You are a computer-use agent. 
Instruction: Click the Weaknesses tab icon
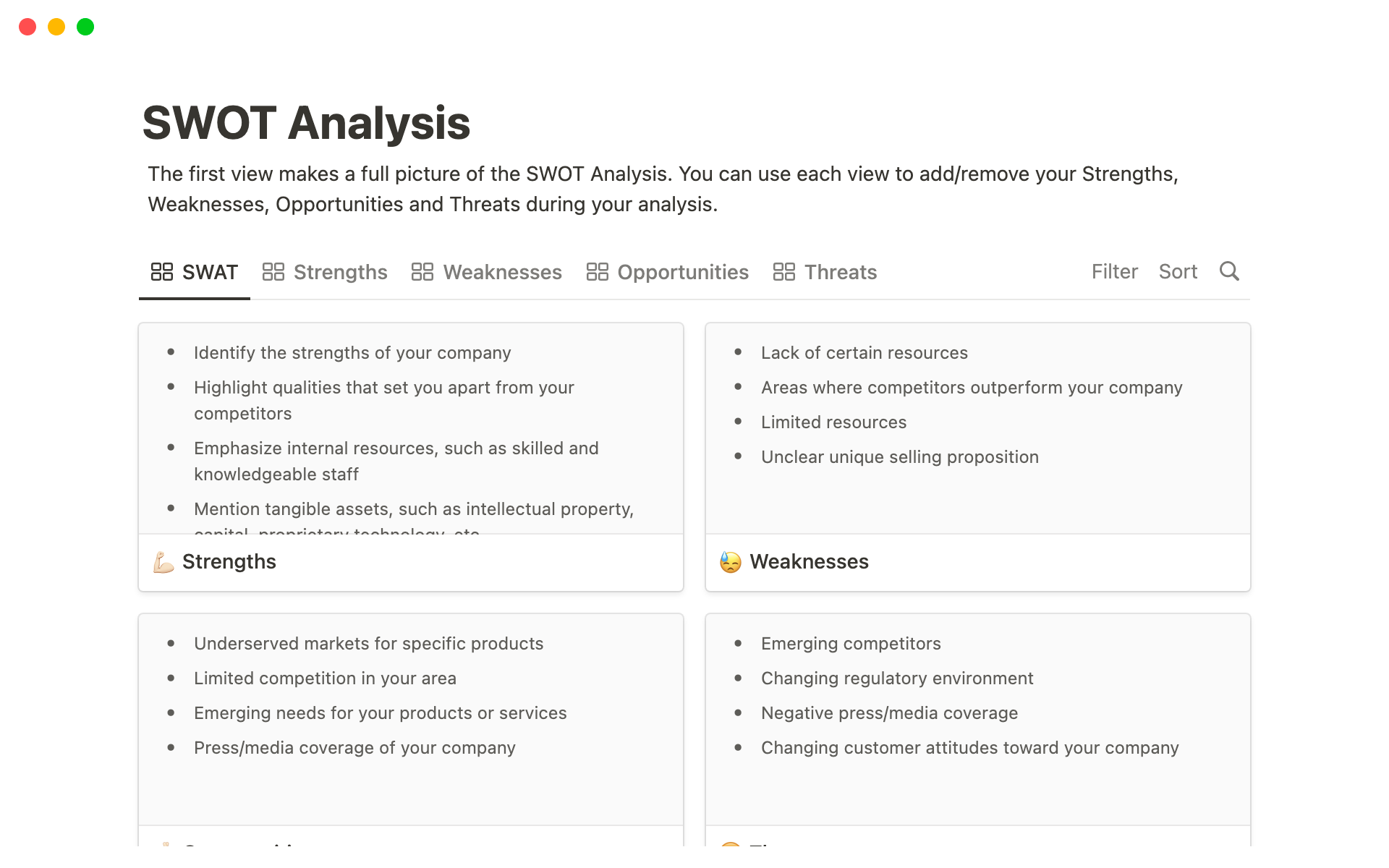click(421, 272)
